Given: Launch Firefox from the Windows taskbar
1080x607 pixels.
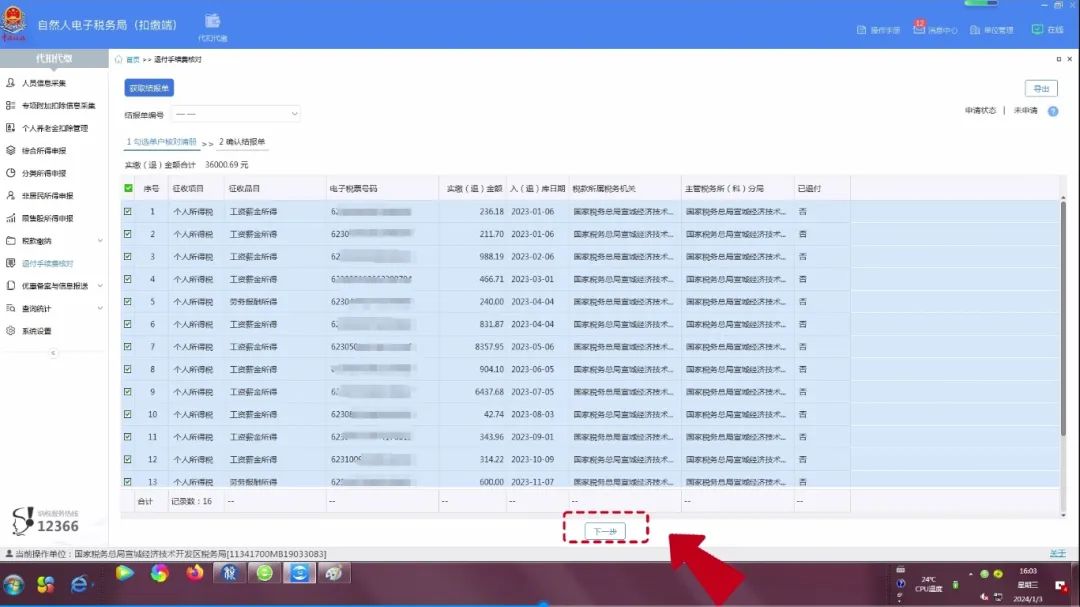Looking at the screenshot, I should tap(195, 573).
